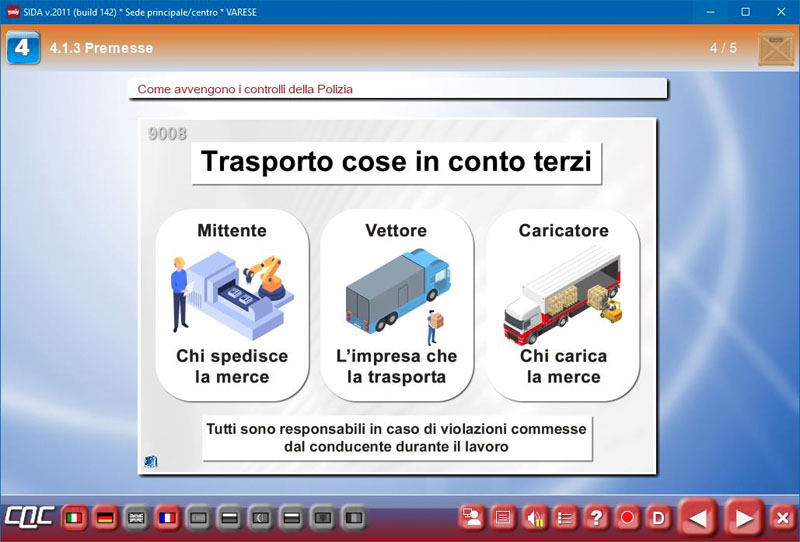Toggle the red record button

point(627,518)
